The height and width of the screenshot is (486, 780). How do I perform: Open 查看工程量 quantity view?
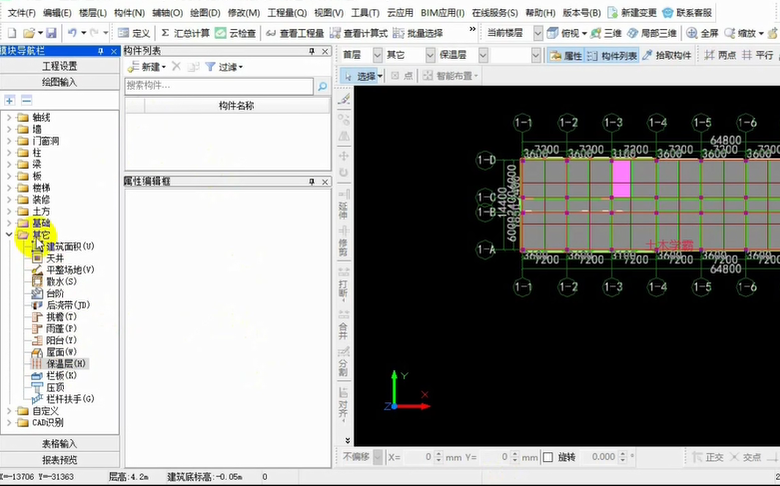294,33
